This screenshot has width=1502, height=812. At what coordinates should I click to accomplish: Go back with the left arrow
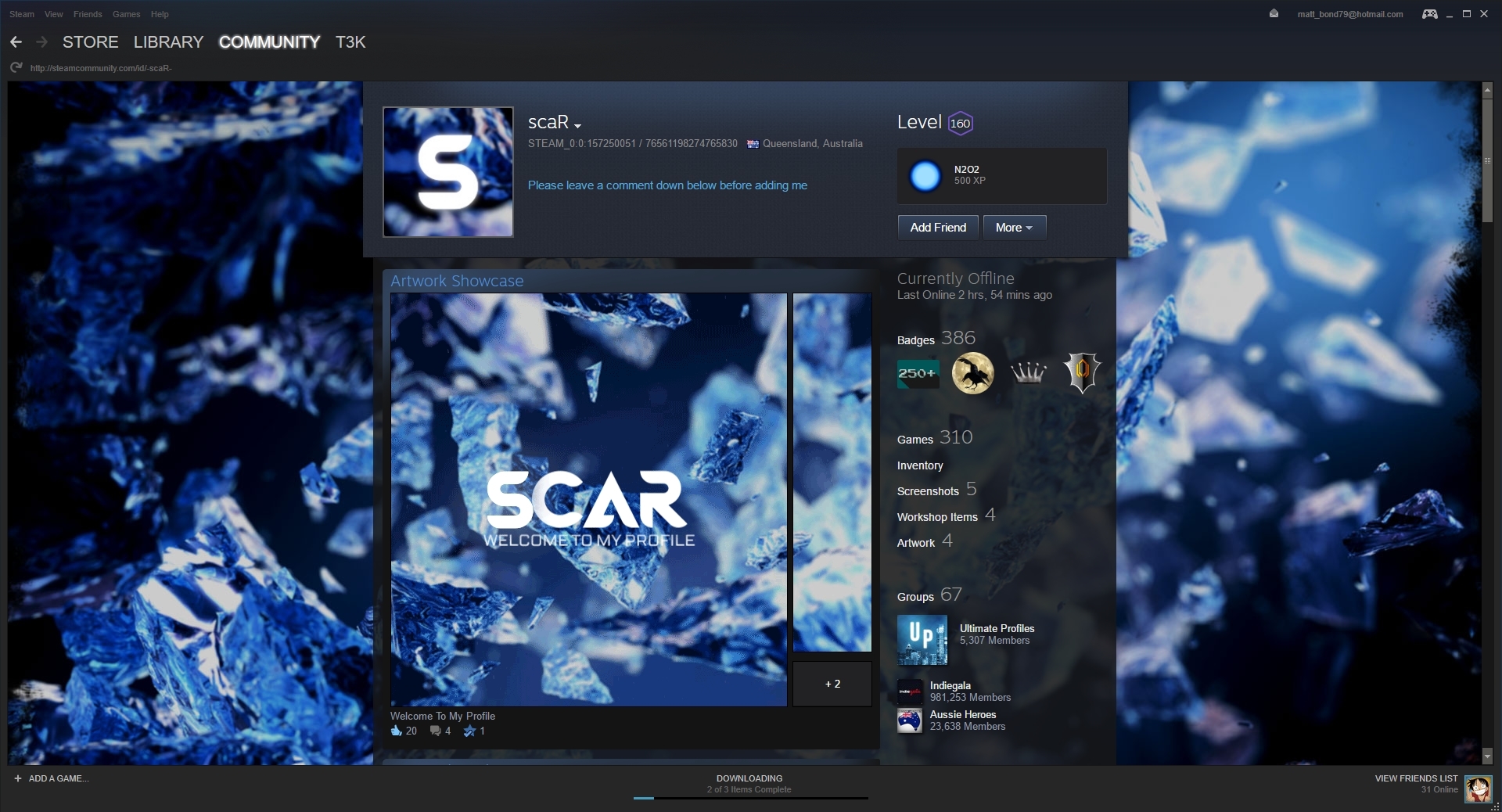(x=16, y=42)
